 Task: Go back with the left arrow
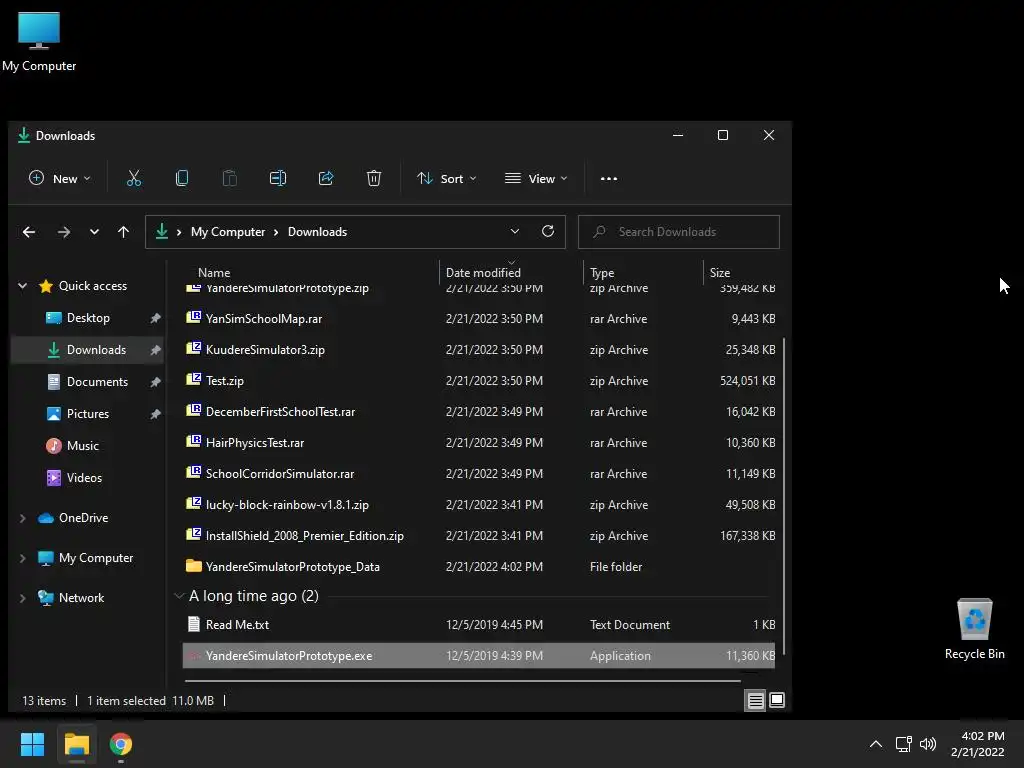[x=29, y=232]
